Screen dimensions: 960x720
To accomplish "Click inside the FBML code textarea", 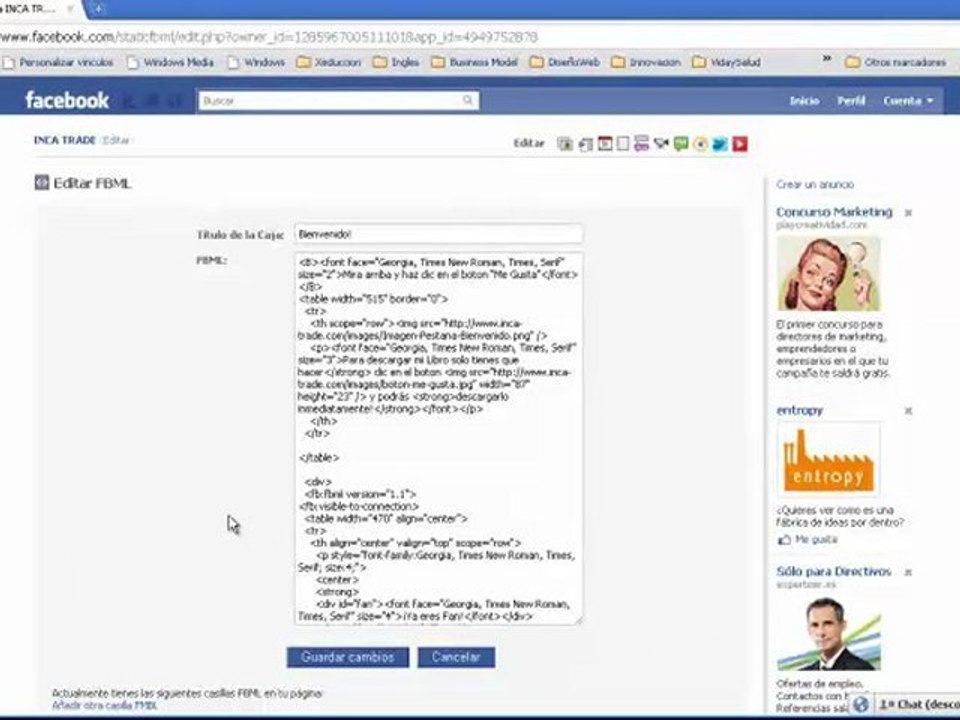I will pos(438,438).
